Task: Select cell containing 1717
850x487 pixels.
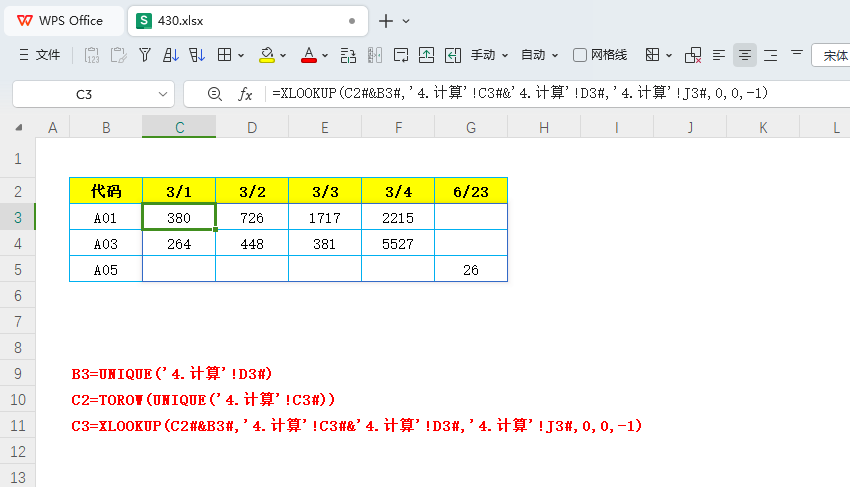Action: coord(325,217)
